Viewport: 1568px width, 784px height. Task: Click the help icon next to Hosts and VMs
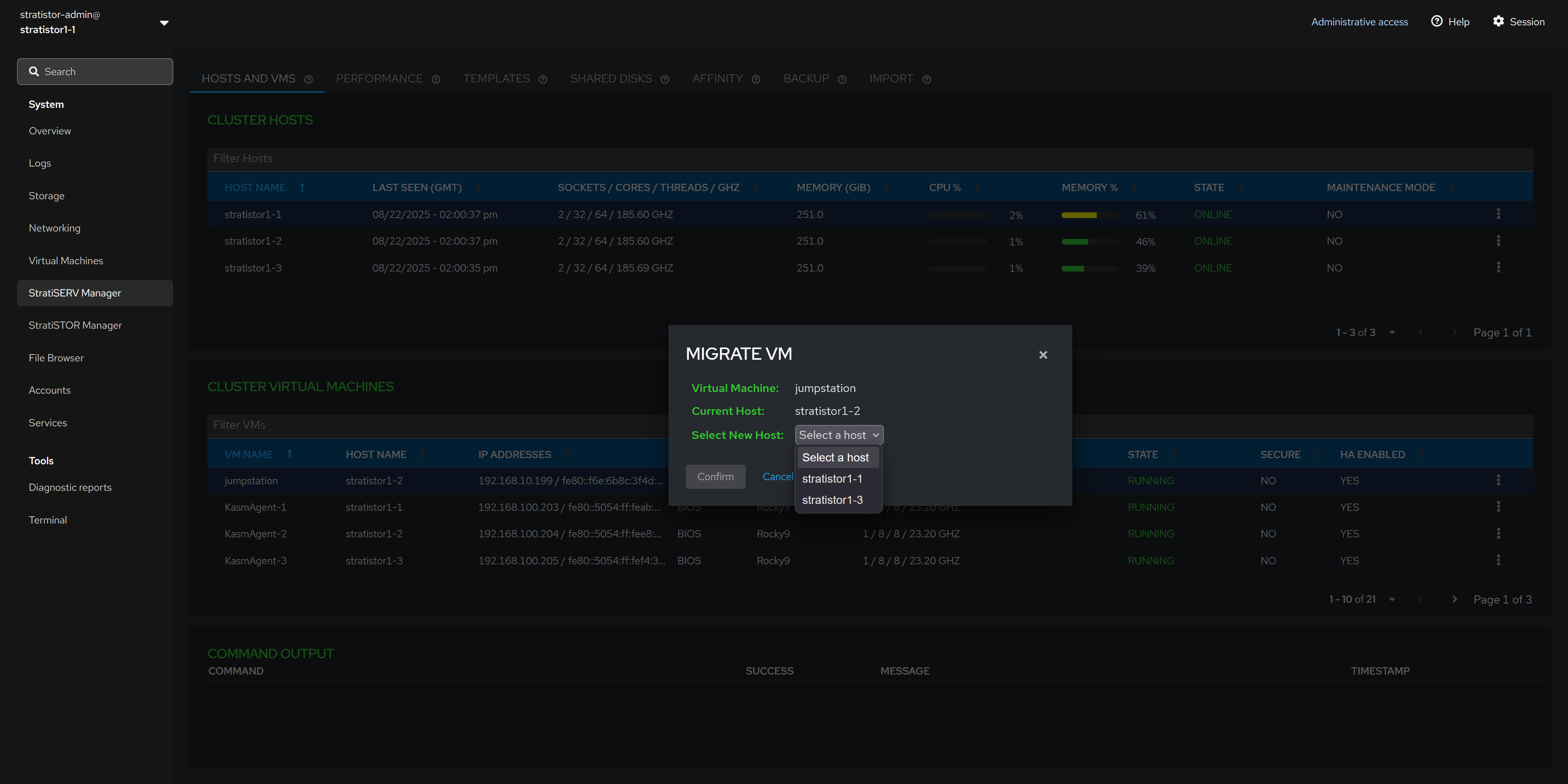click(309, 79)
